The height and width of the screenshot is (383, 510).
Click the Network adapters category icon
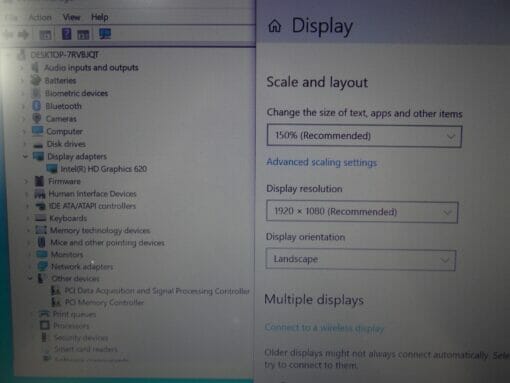(43, 266)
